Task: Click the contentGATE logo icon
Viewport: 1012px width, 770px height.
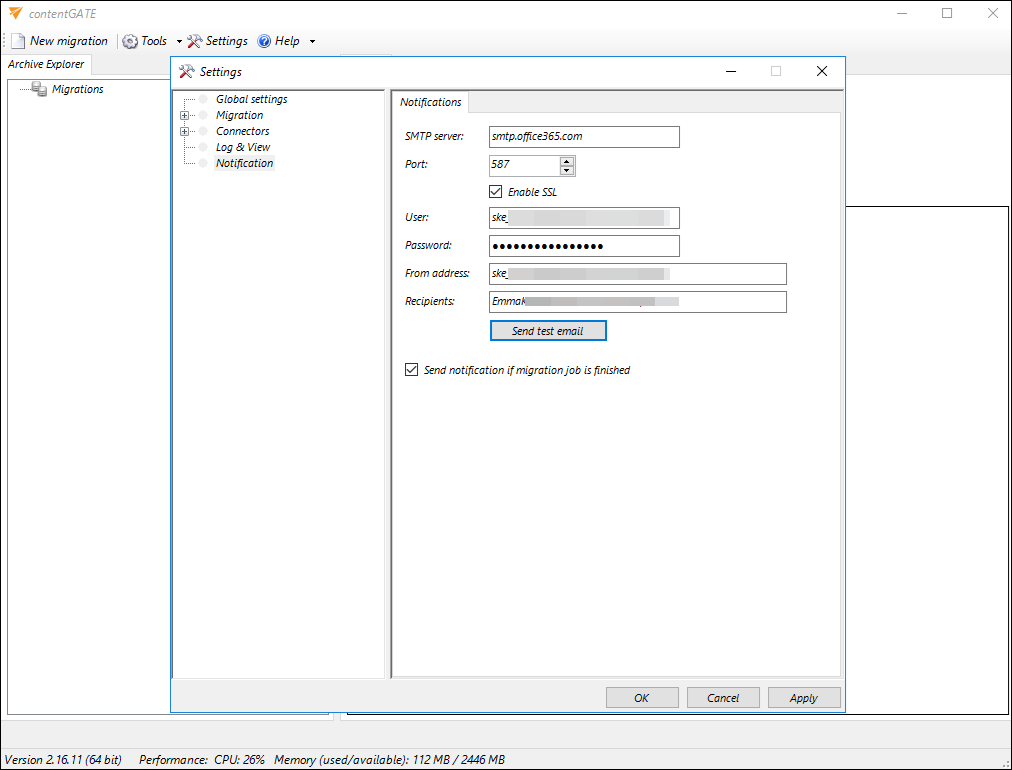Action: click(x=15, y=13)
